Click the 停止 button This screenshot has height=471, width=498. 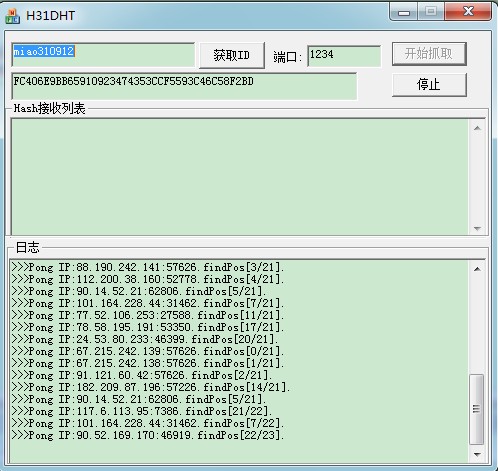[429, 85]
